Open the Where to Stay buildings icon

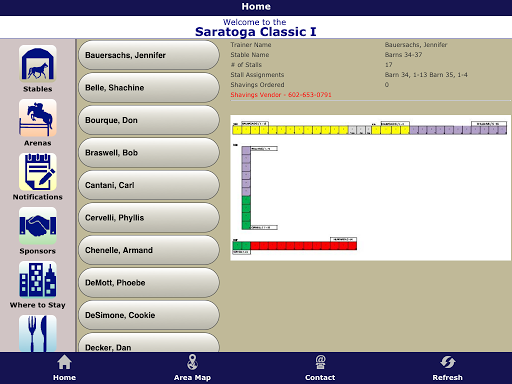tap(38, 280)
